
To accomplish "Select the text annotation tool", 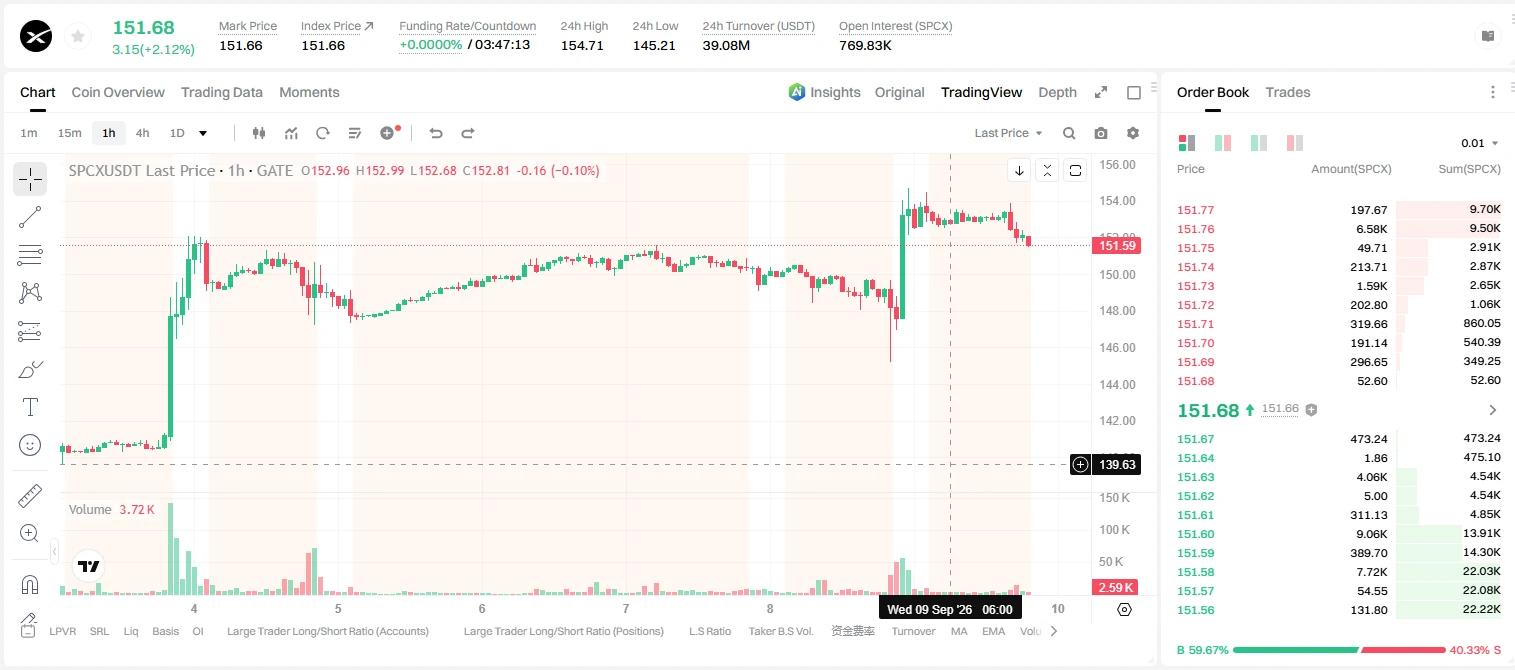I will pyautogui.click(x=30, y=407).
